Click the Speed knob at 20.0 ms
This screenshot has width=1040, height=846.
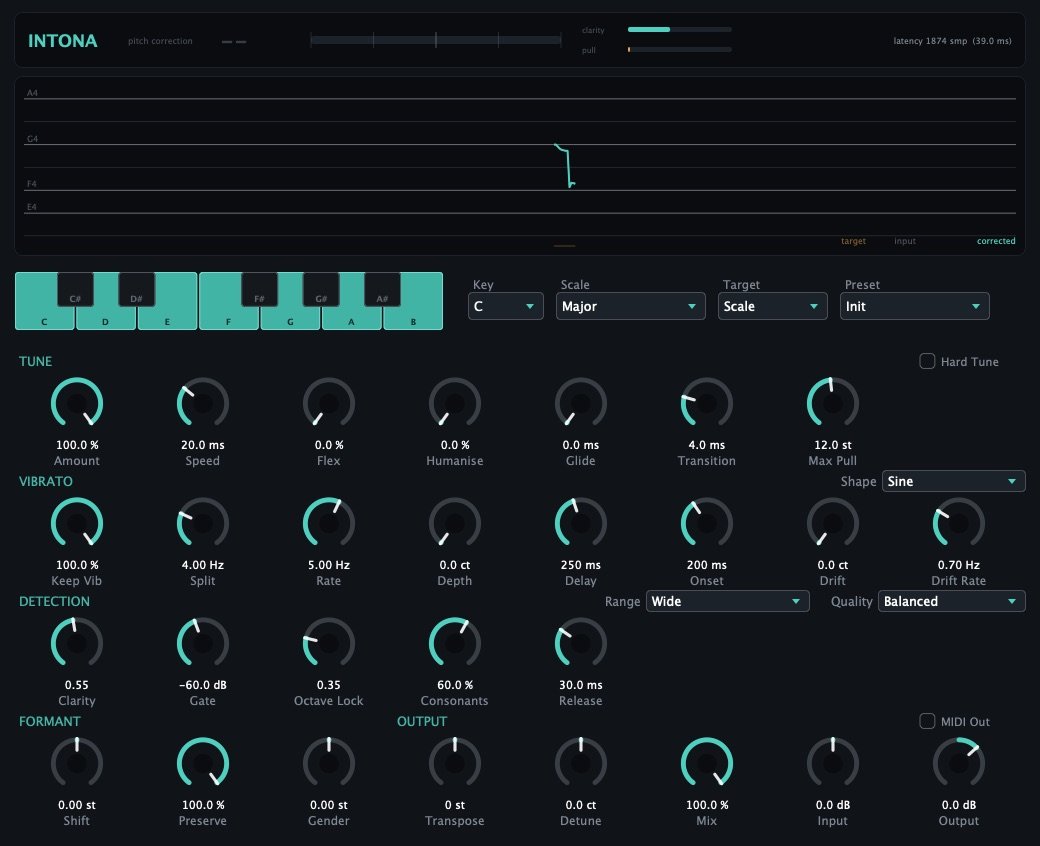(202, 402)
